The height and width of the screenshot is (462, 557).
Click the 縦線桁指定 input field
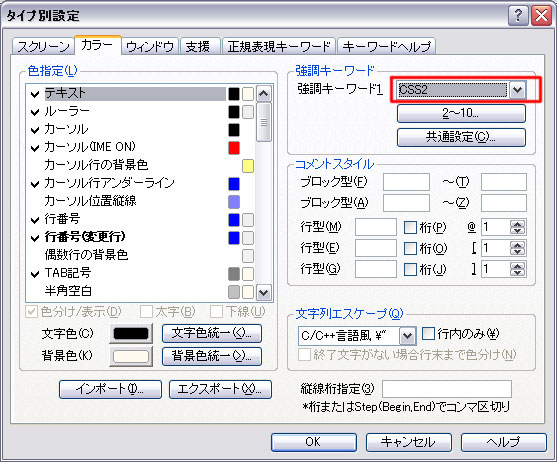click(x=447, y=389)
